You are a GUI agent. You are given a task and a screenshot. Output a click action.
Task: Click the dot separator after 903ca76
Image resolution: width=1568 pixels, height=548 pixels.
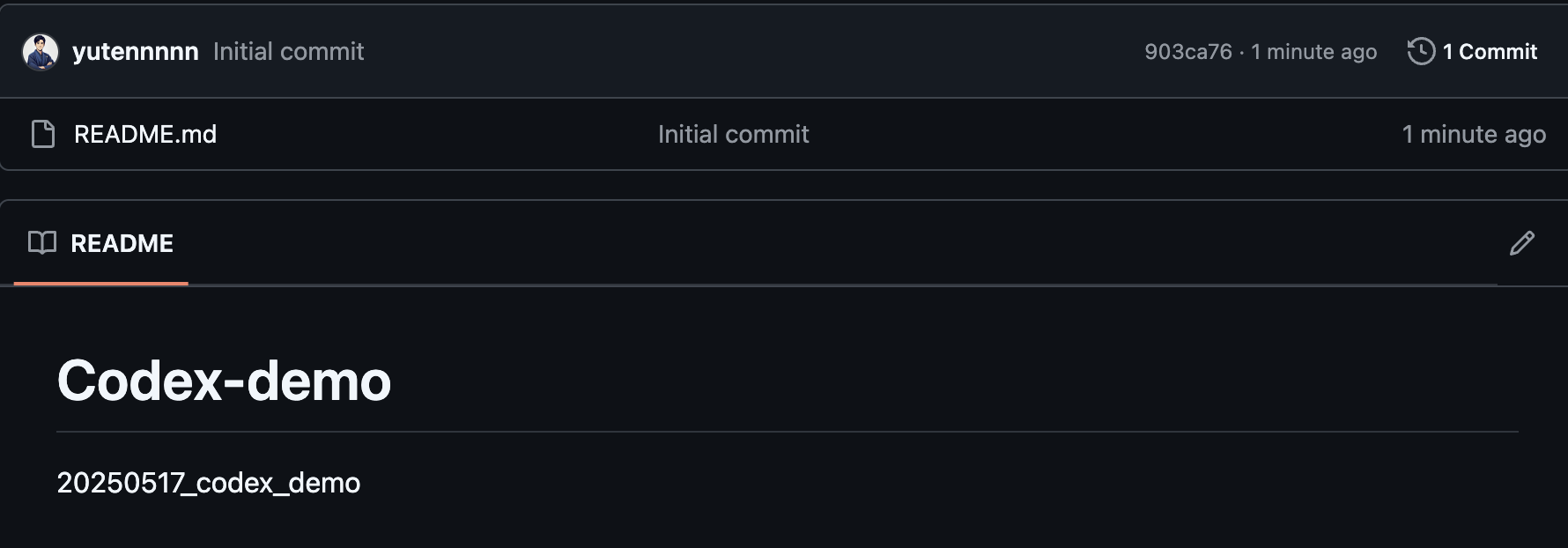click(1241, 52)
